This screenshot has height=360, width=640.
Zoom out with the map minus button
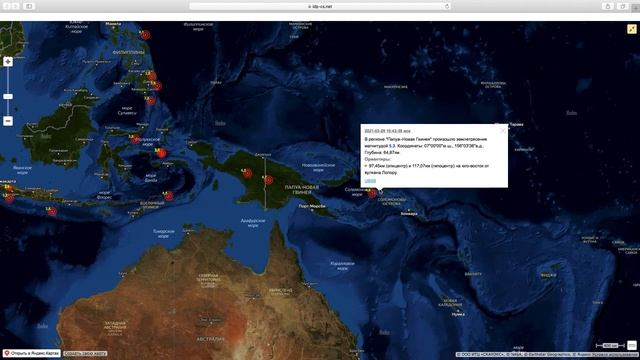8,121
